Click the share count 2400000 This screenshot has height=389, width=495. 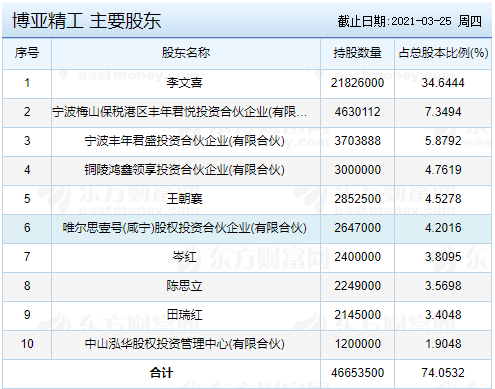click(x=357, y=257)
